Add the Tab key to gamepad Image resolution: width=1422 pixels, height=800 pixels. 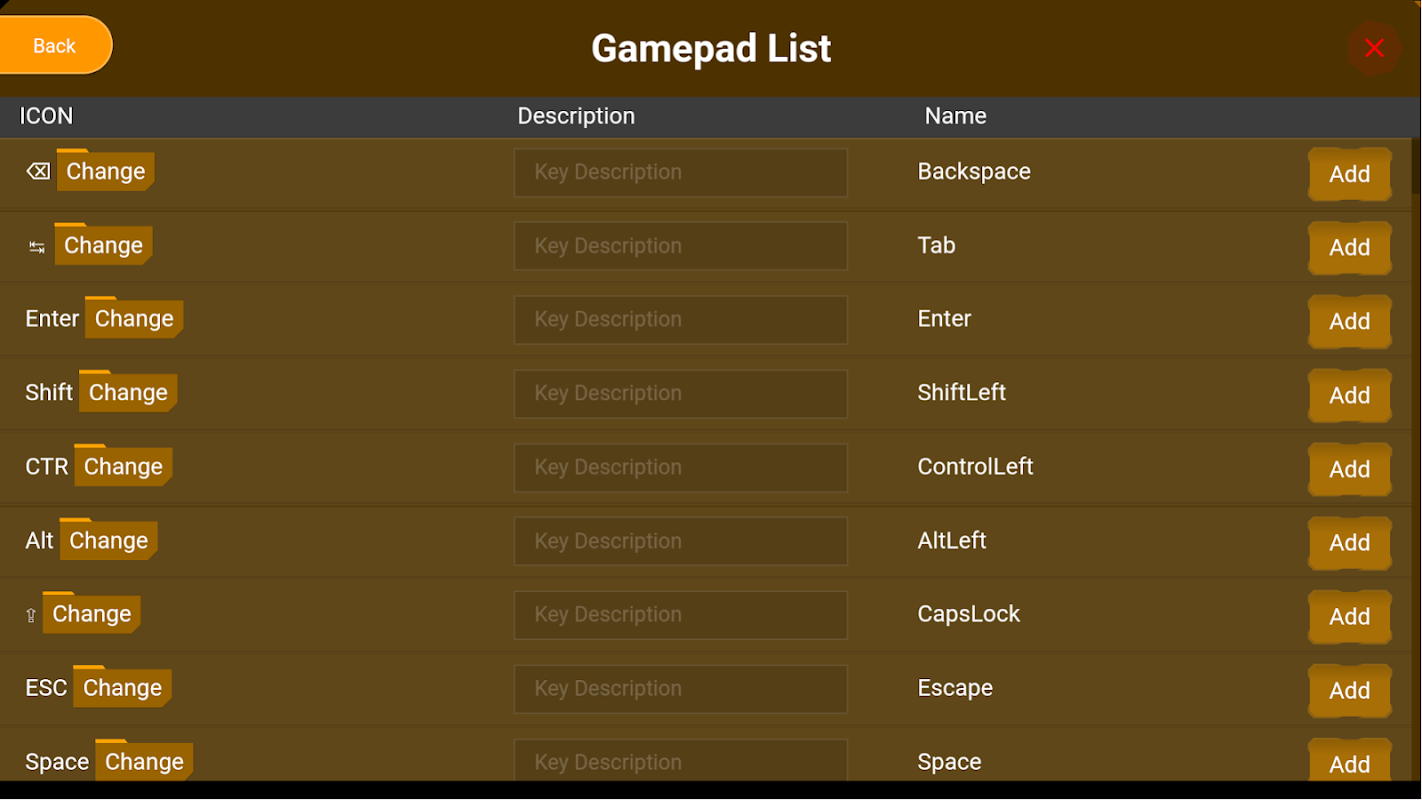tap(1349, 247)
